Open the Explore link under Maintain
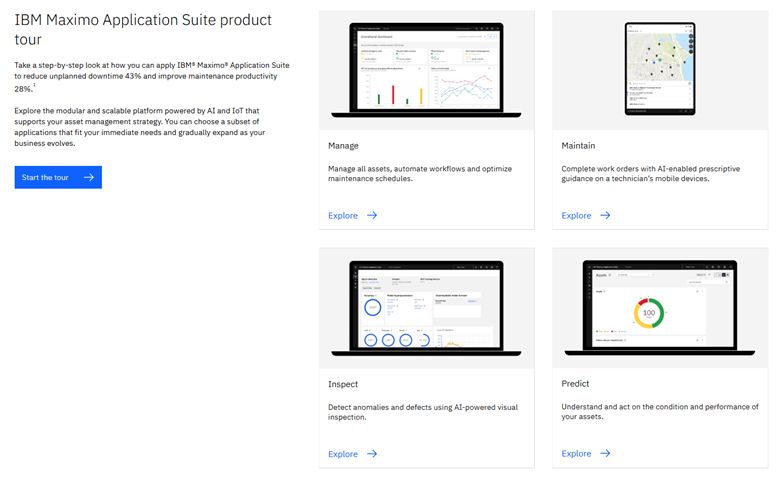The width and height of the screenshot is (780, 489). 576,215
